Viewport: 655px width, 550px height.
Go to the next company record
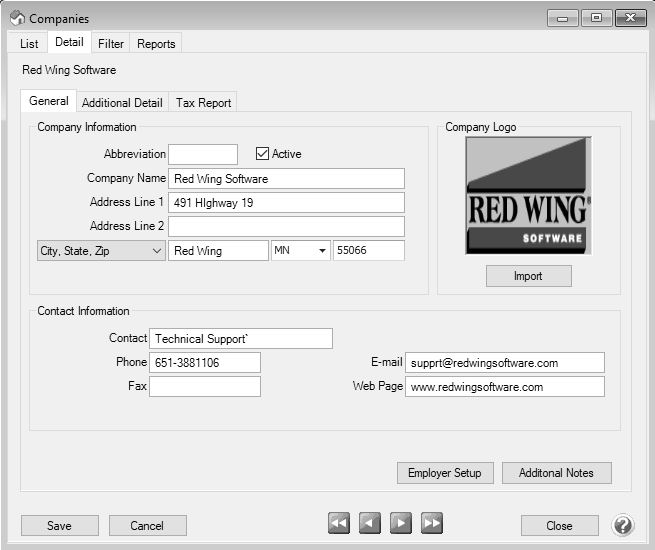click(401, 523)
